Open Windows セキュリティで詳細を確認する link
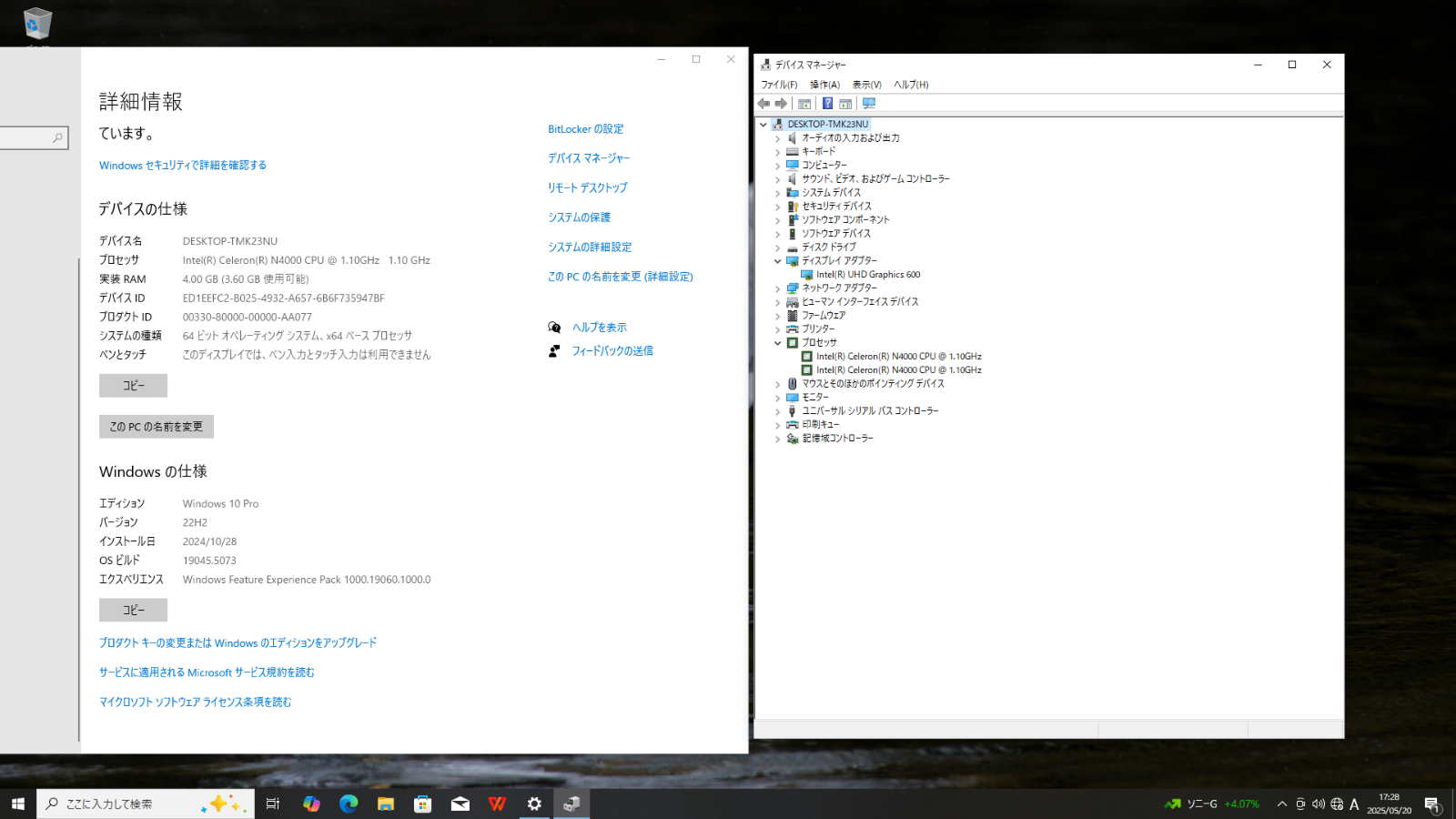 click(x=182, y=166)
